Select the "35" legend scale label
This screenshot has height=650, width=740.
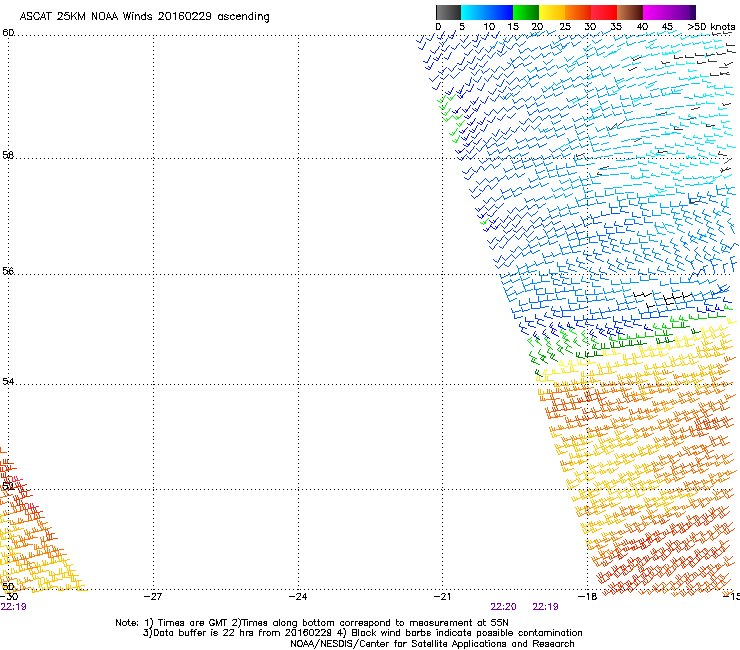616,26
